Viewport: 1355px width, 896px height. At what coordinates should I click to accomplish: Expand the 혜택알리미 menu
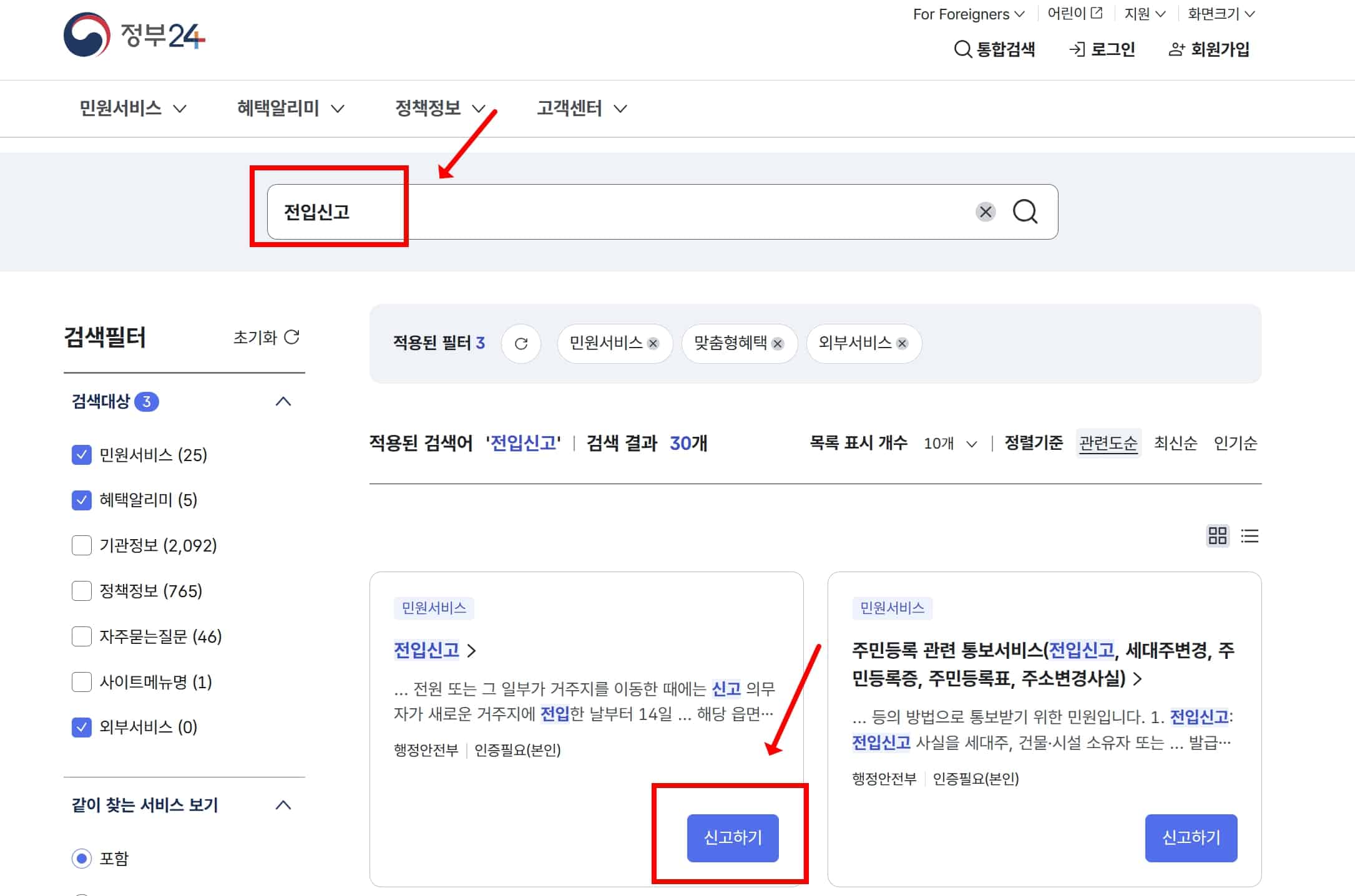pyautogui.click(x=291, y=109)
